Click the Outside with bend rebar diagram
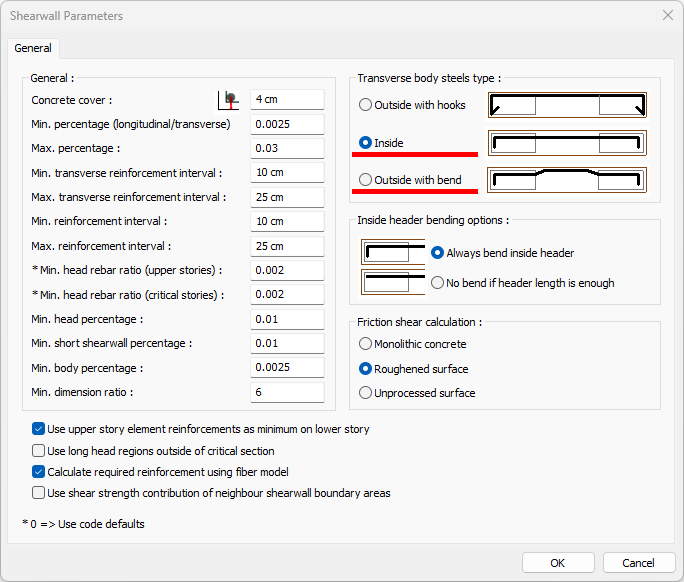 [x=567, y=180]
